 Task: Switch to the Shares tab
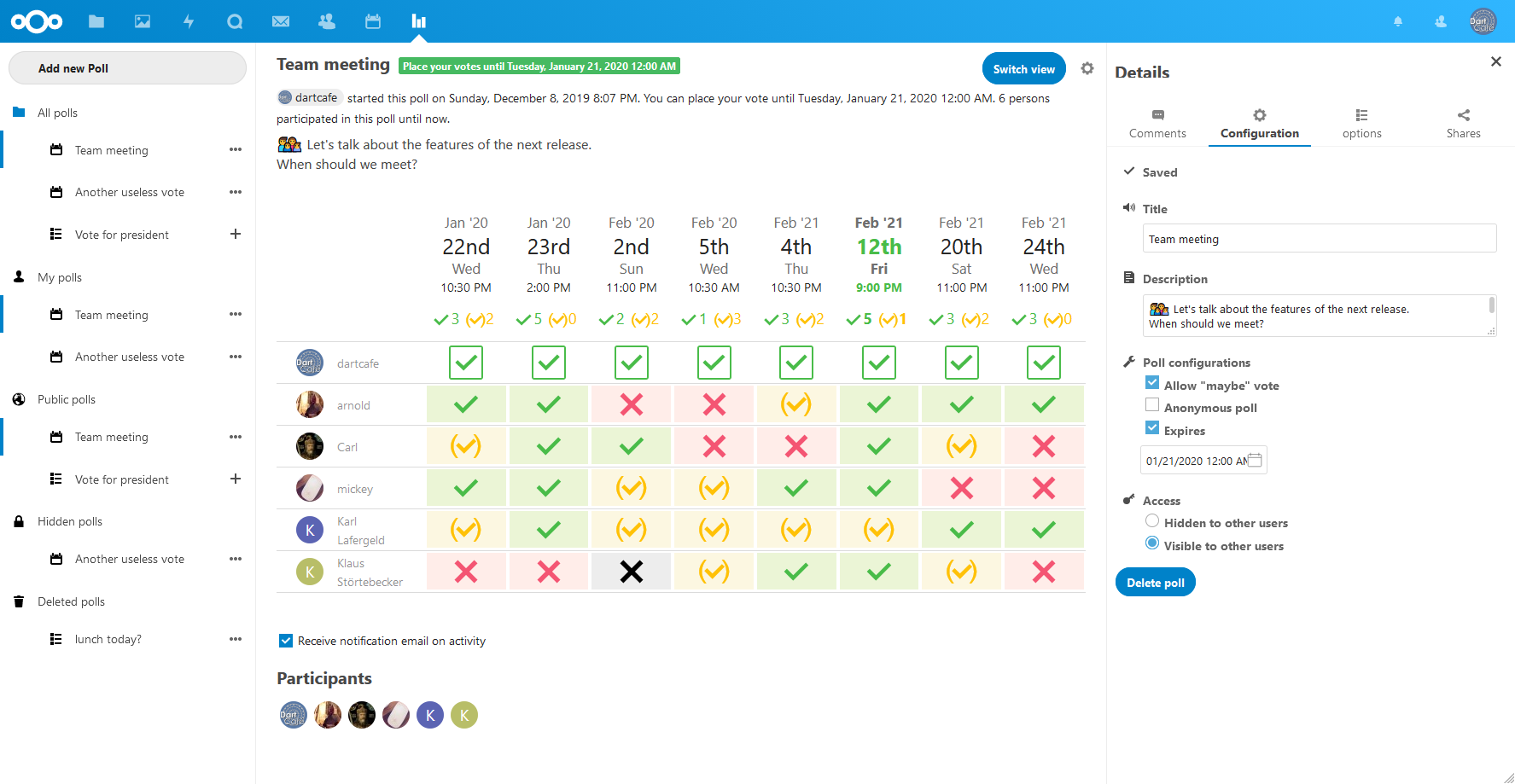(1463, 125)
